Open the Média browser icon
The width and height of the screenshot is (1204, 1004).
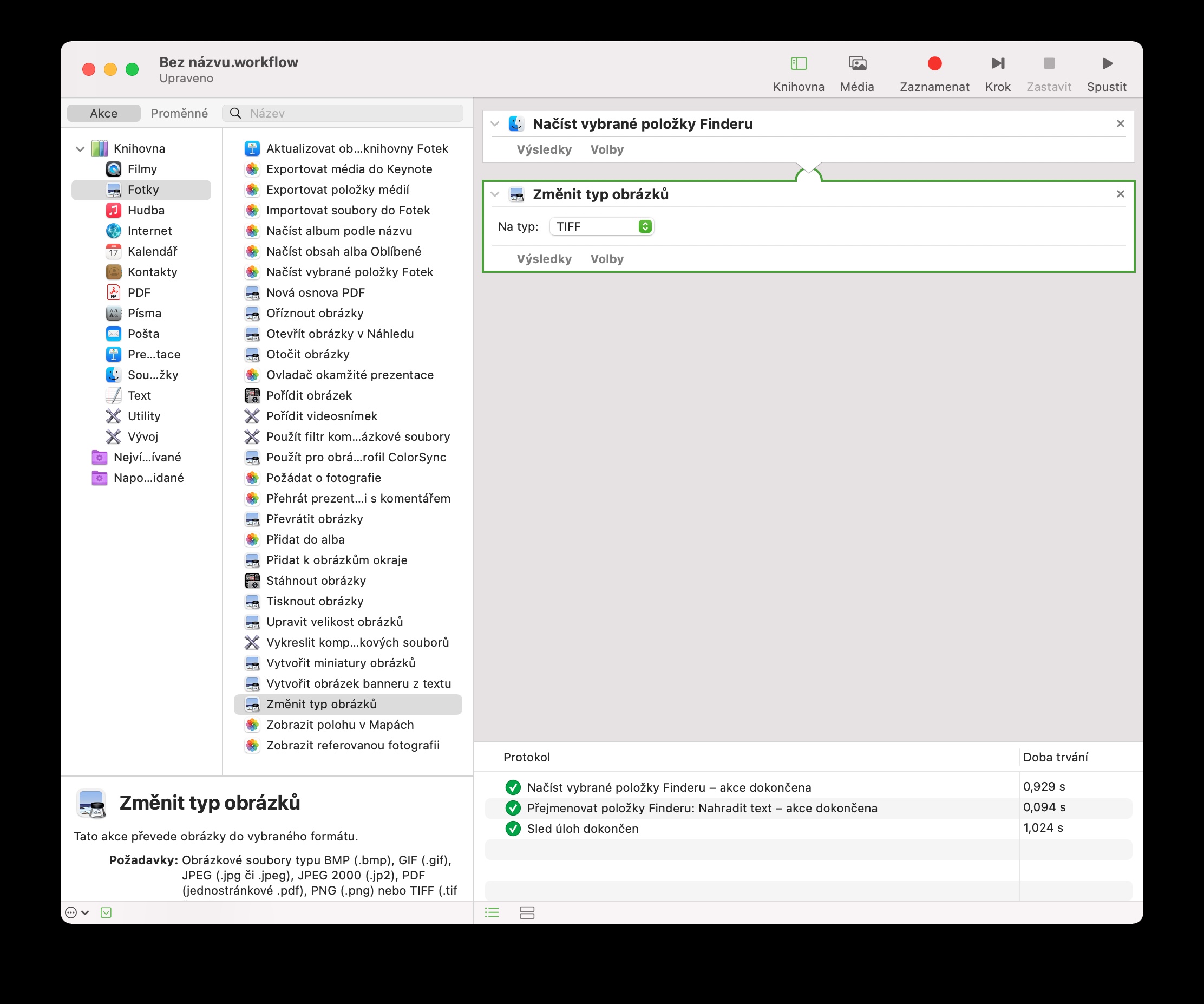(x=856, y=64)
